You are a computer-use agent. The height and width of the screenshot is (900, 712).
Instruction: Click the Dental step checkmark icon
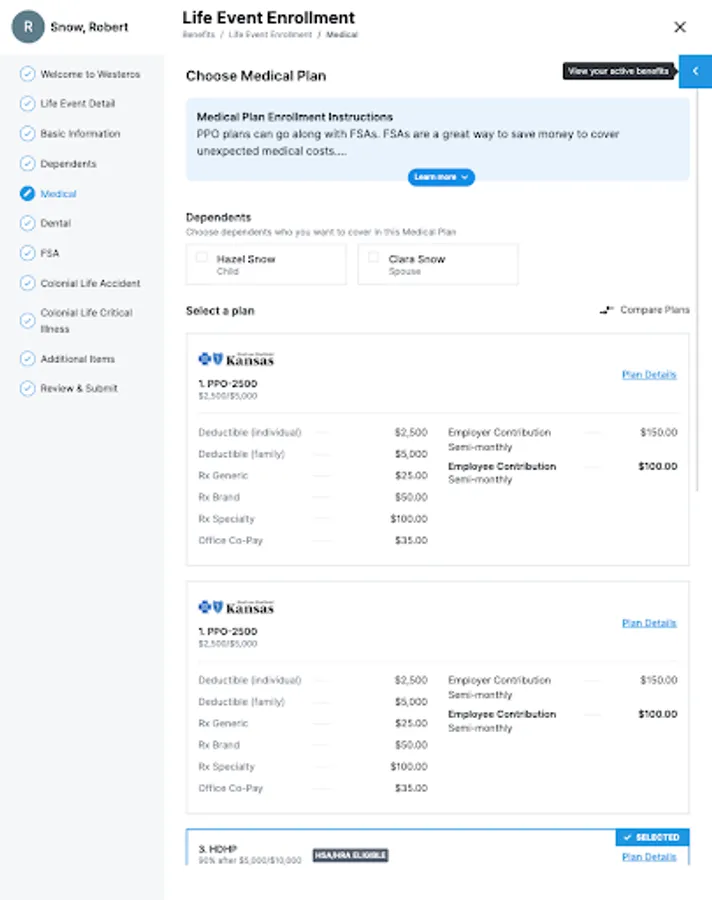[x=27, y=224]
